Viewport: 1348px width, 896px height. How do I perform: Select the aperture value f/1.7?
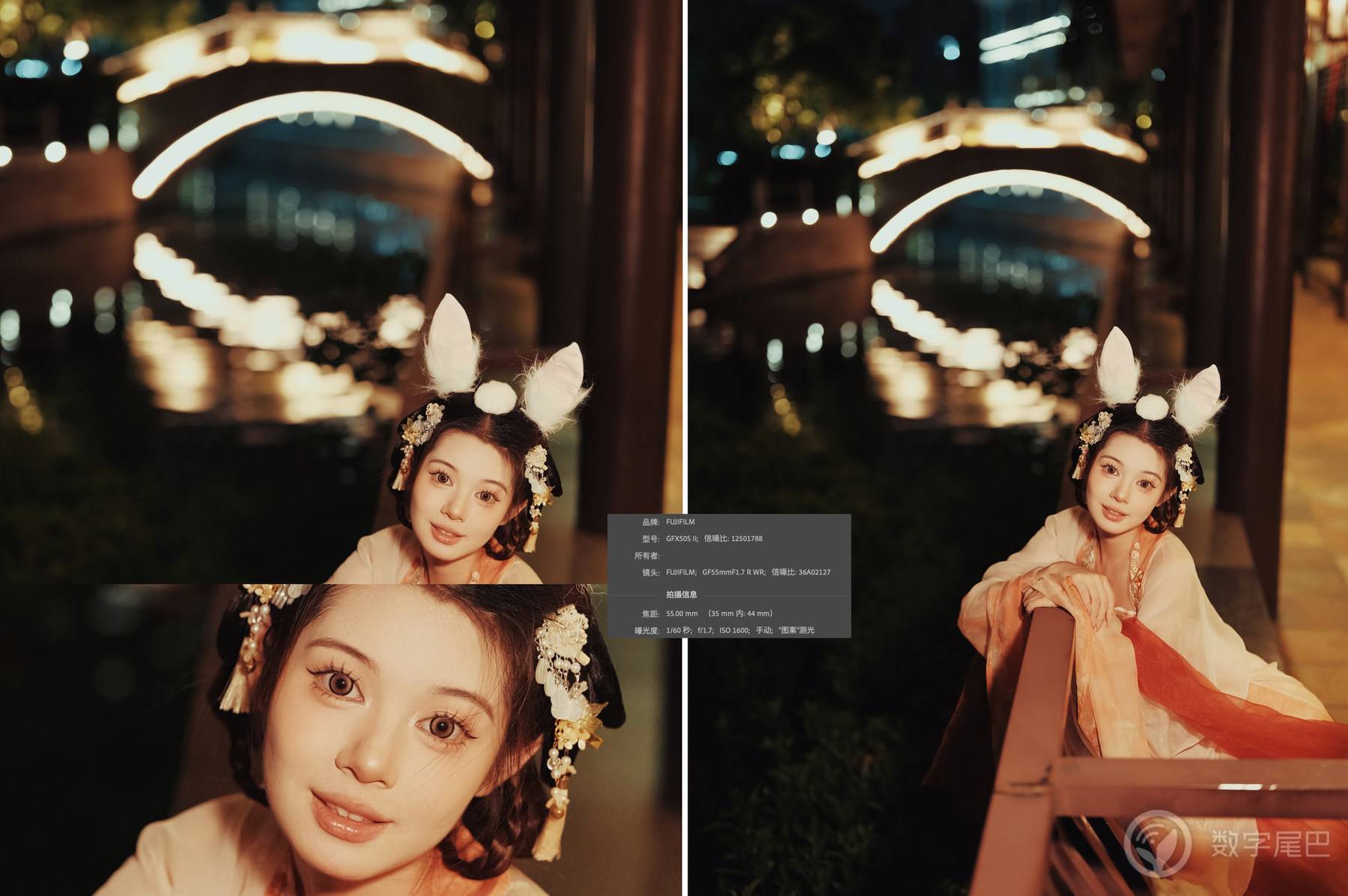point(705,630)
